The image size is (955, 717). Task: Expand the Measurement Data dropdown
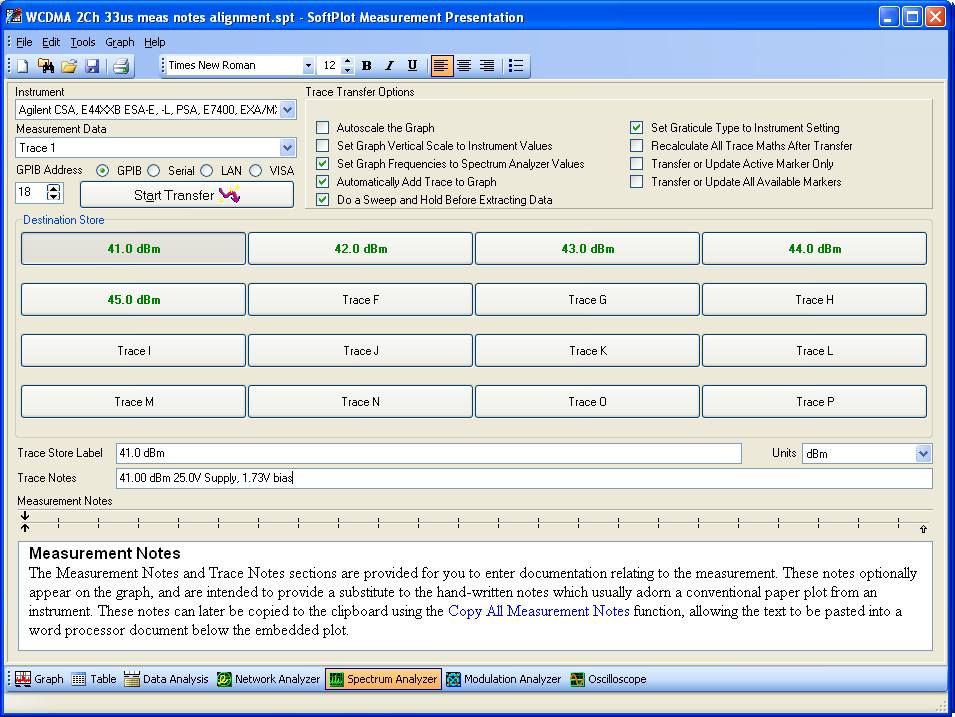tap(288, 148)
